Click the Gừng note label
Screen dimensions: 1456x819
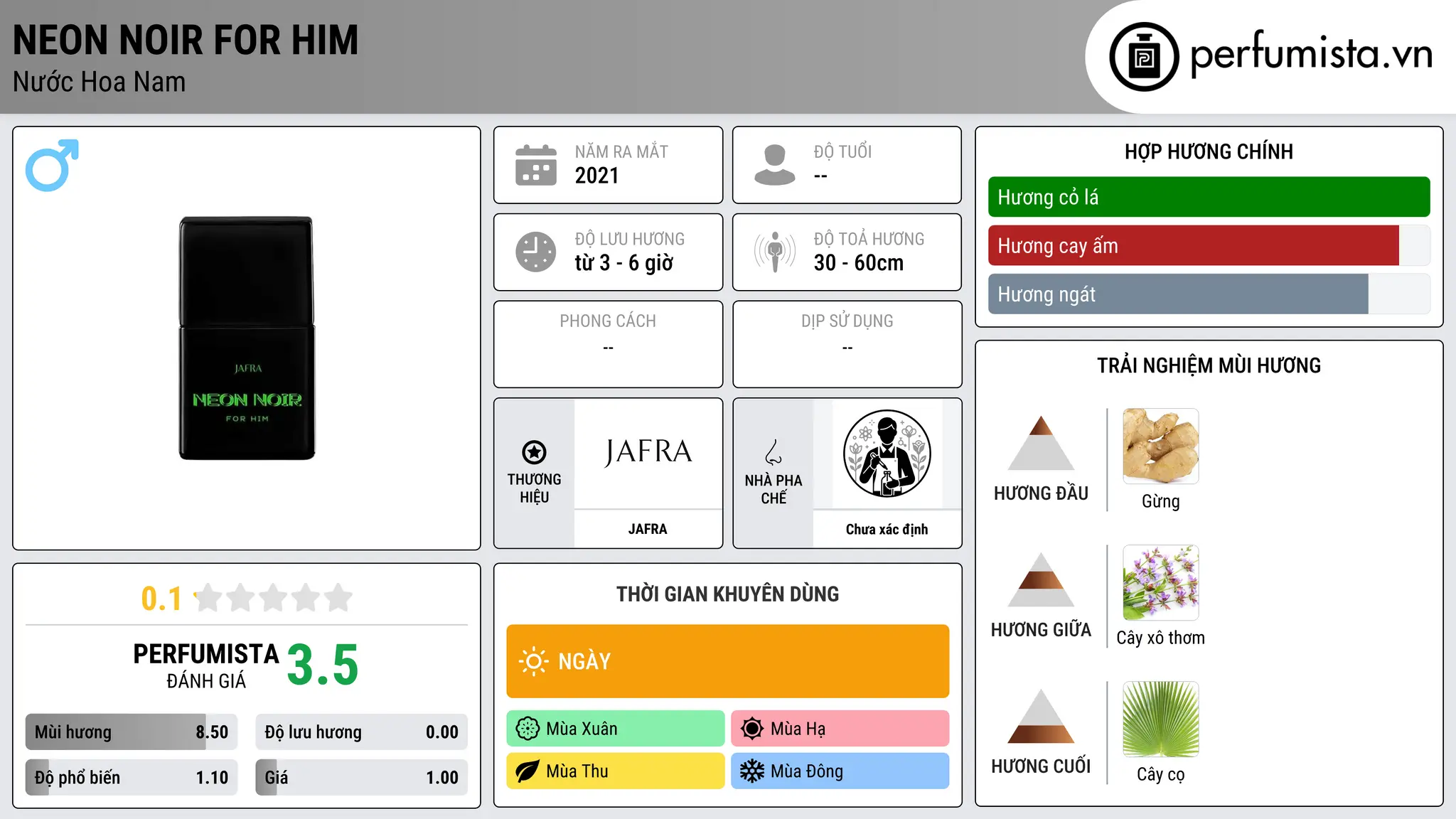click(x=1160, y=501)
